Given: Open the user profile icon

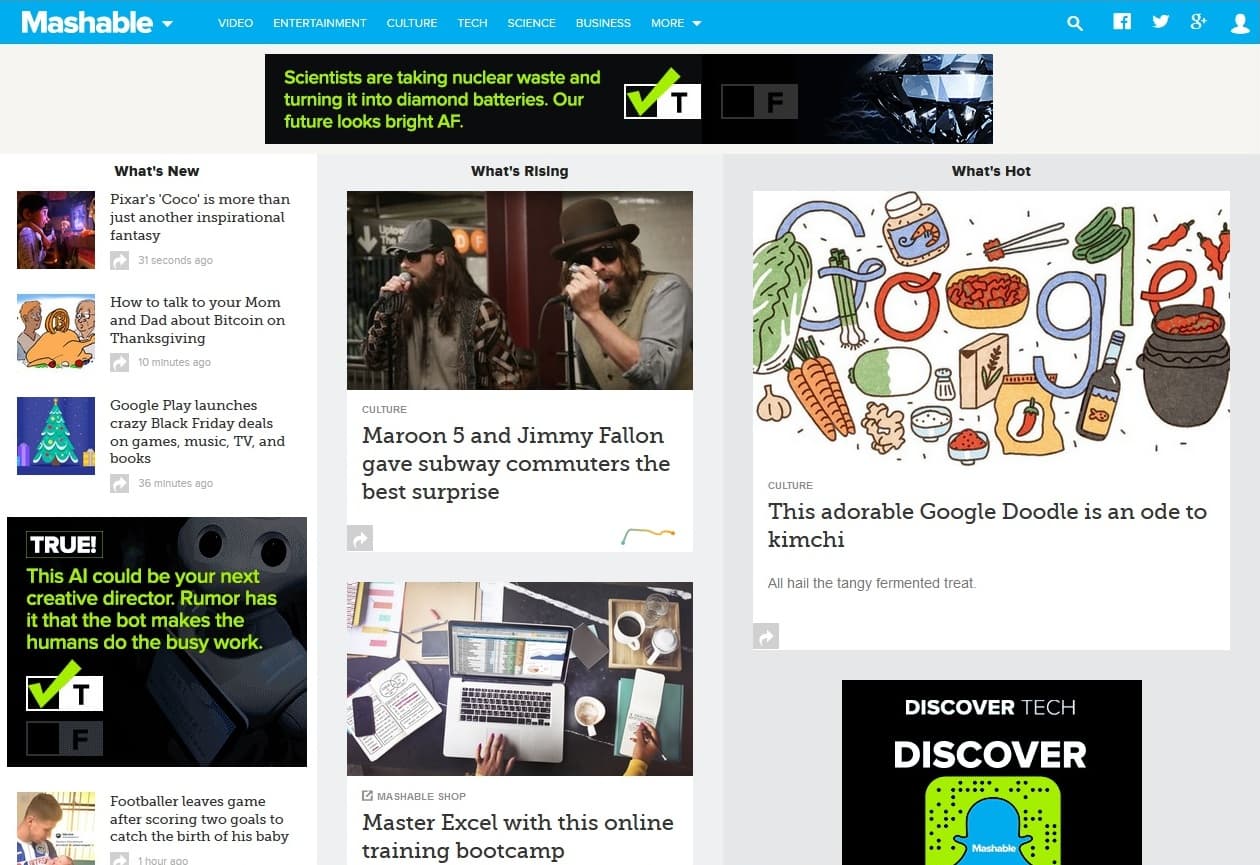Looking at the screenshot, I should [x=1240, y=23].
